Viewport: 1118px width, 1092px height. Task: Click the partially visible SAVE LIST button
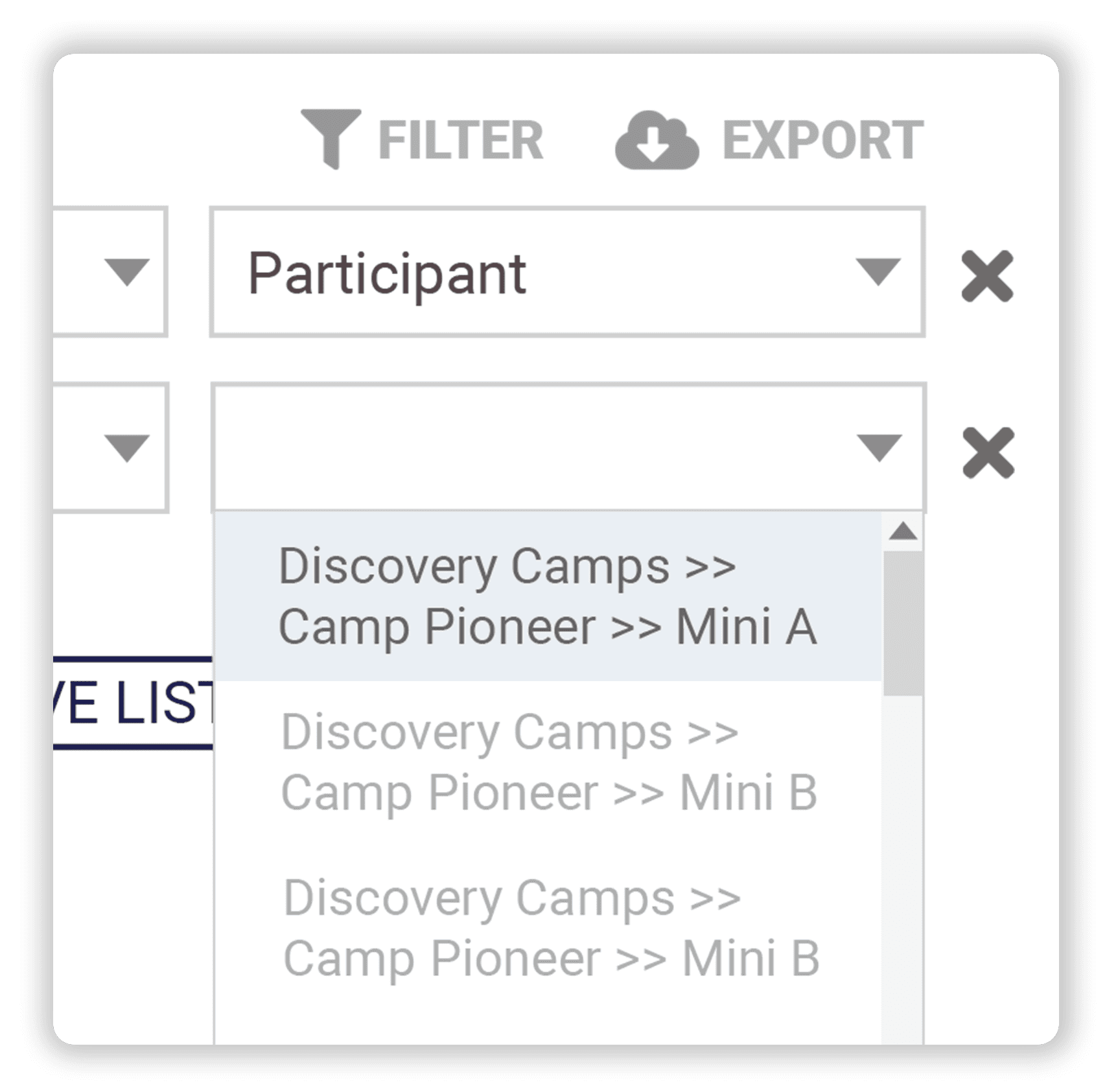(x=133, y=703)
